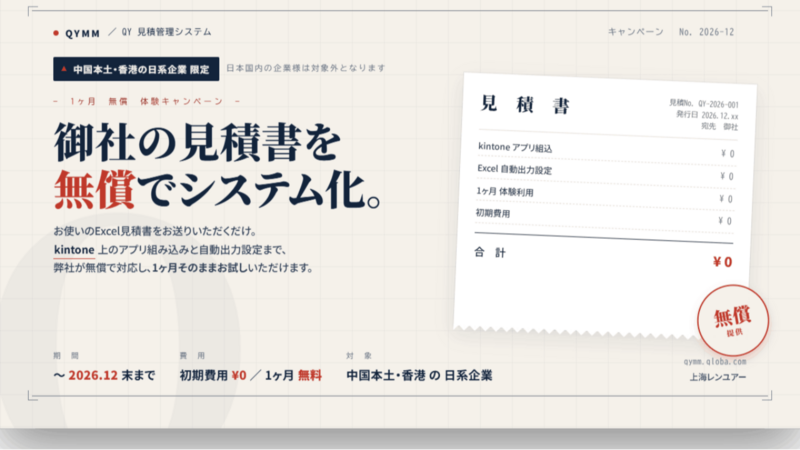Viewport: 800px width, 450px height.
Task: Click '上海レンユアー' company name
Action: point(718,377)
